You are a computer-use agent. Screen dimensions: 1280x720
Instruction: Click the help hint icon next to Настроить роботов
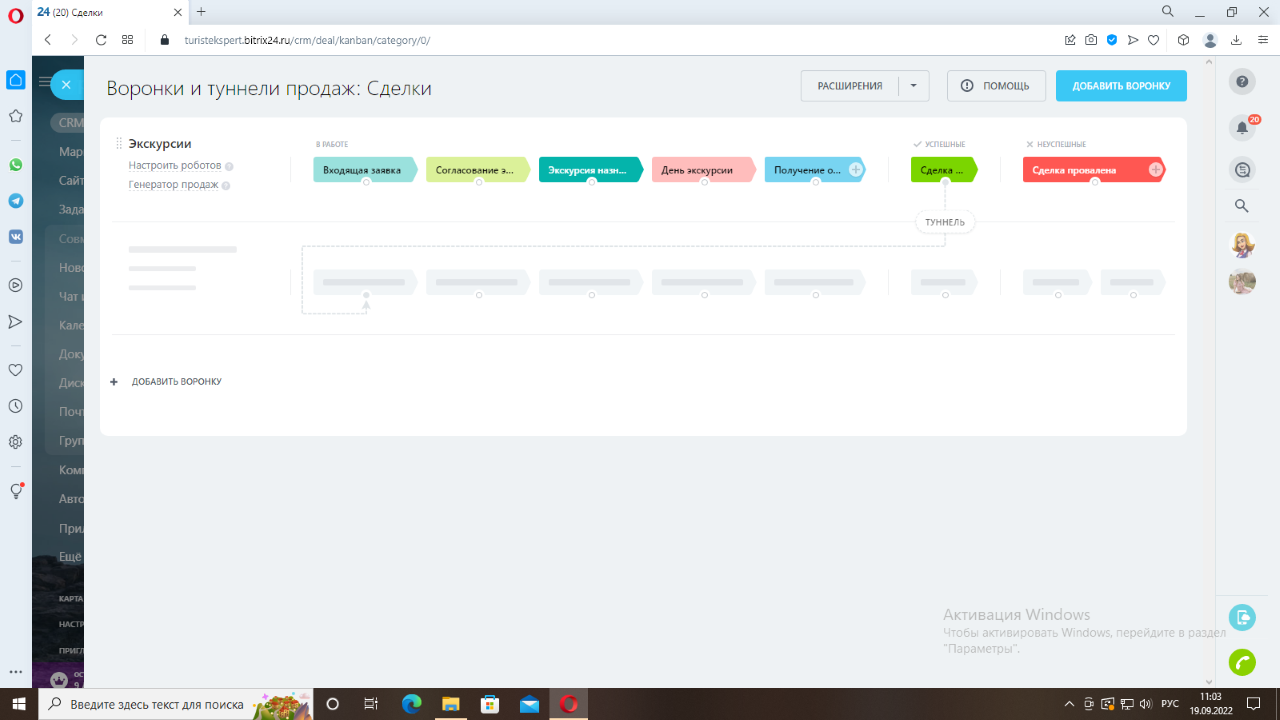tap(229, 167)
